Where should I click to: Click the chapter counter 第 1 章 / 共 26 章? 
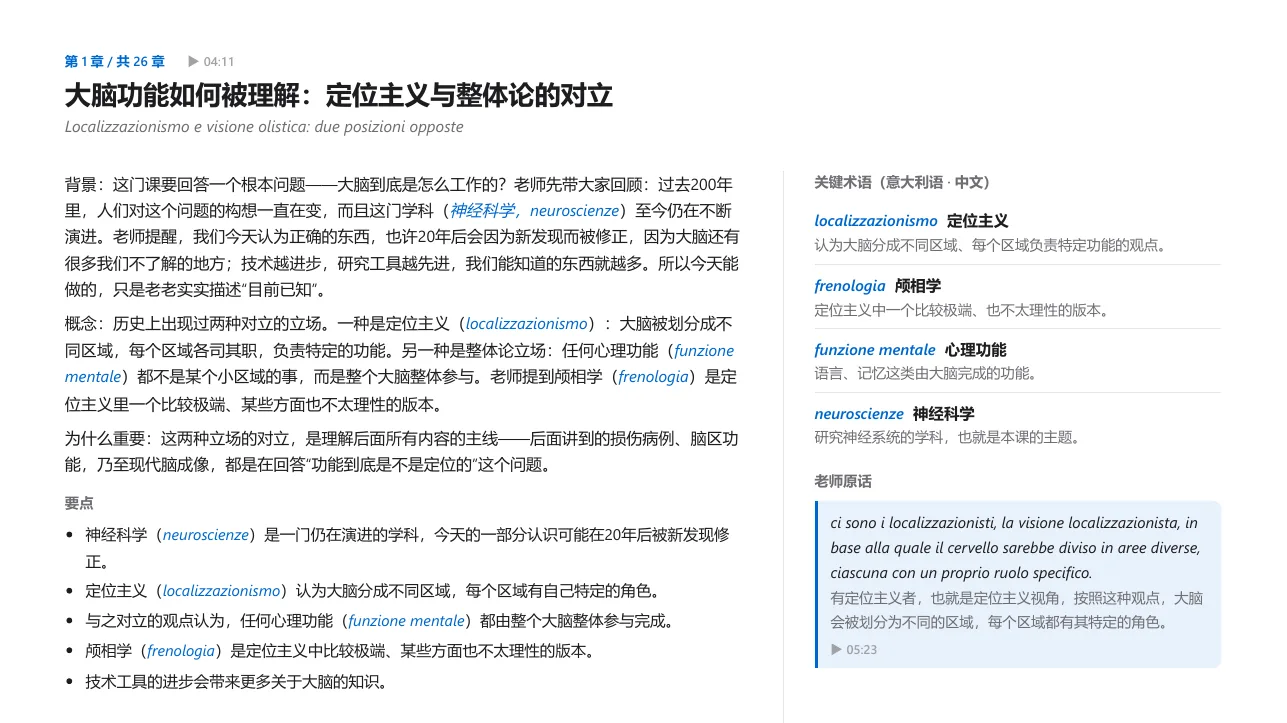tap(115, 62)
